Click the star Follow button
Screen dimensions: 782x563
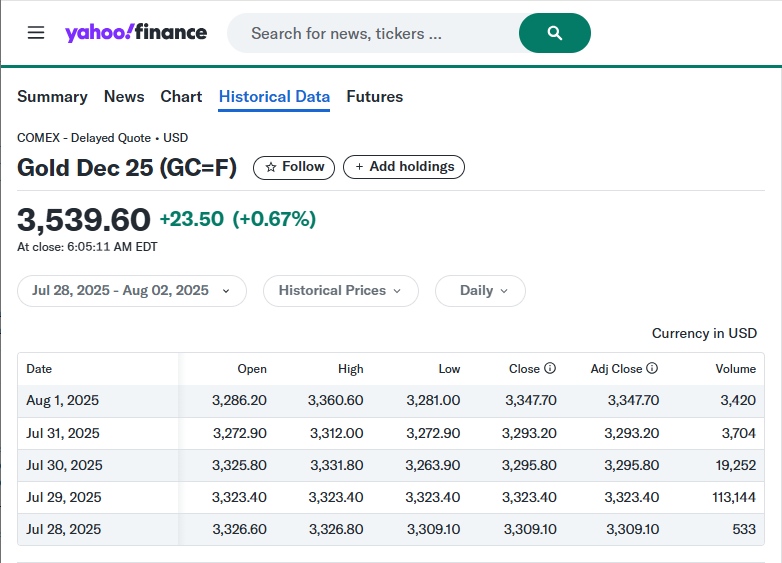[x=294, y=167]
